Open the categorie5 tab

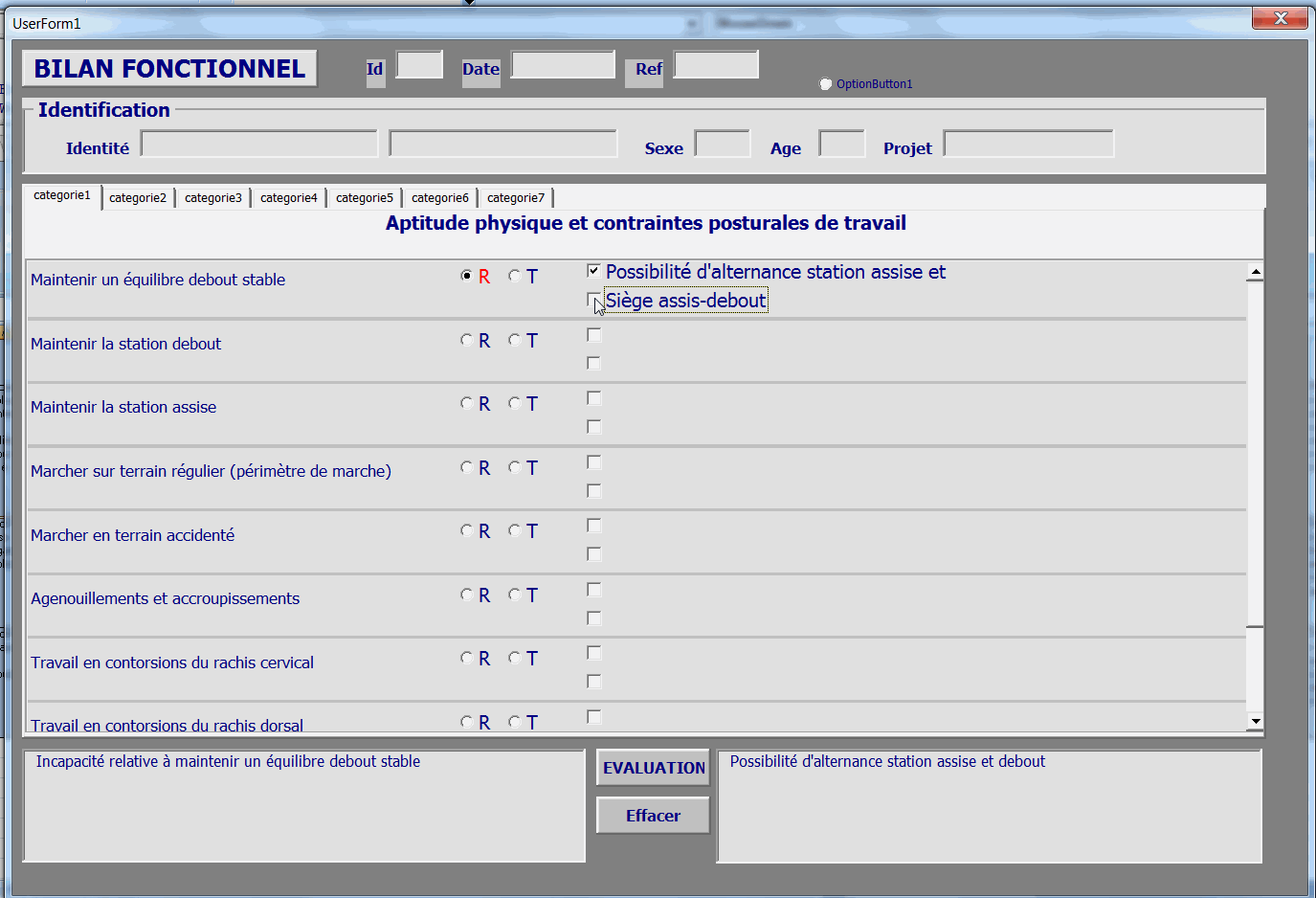click(x=364, y=198)
